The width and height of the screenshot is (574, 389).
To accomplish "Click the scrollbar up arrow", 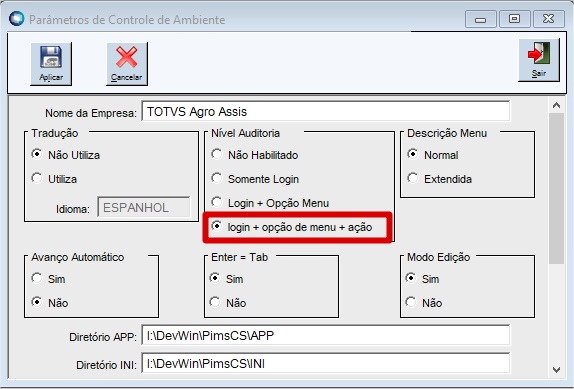I will click(556, 106).
